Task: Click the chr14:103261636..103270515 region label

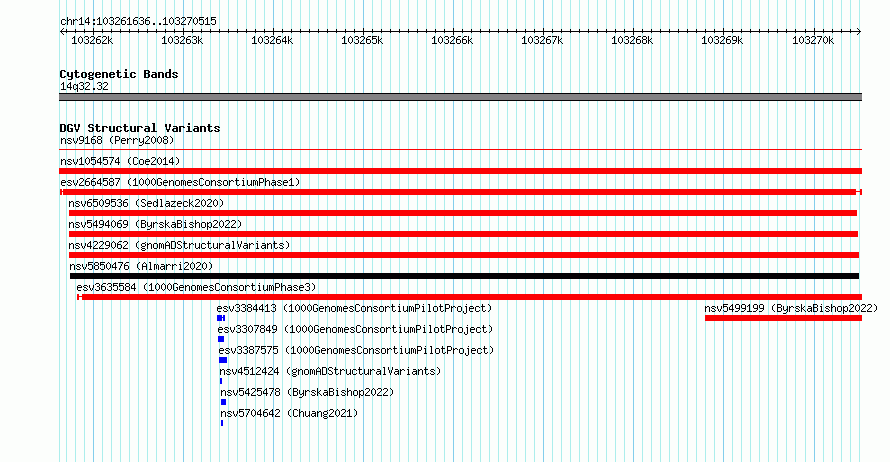Action: pyautogui.click(x=138, y=21)
